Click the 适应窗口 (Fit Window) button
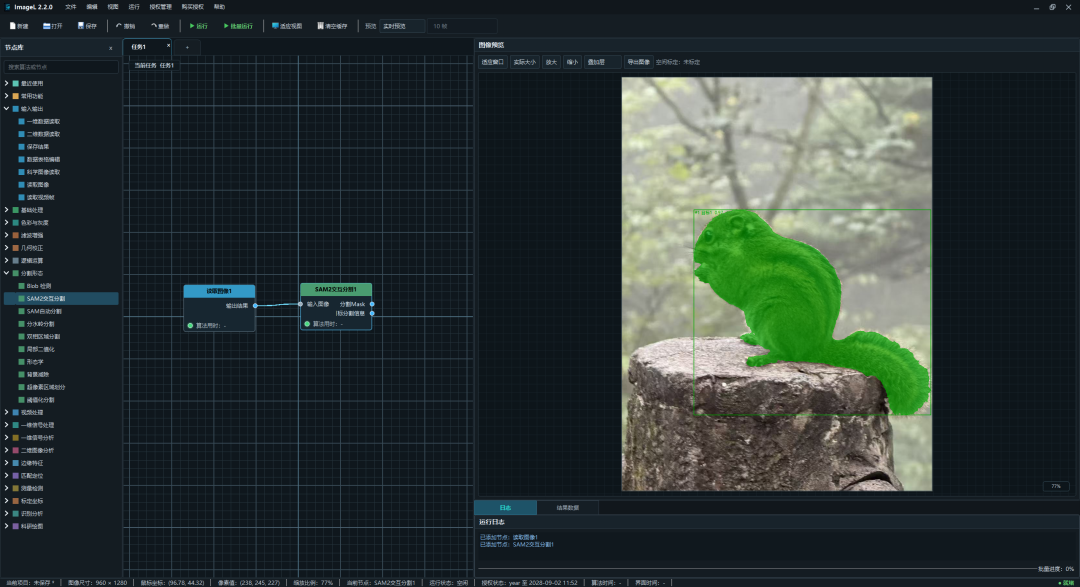The width and height of the screenshot is (1080, 587). 492,62
